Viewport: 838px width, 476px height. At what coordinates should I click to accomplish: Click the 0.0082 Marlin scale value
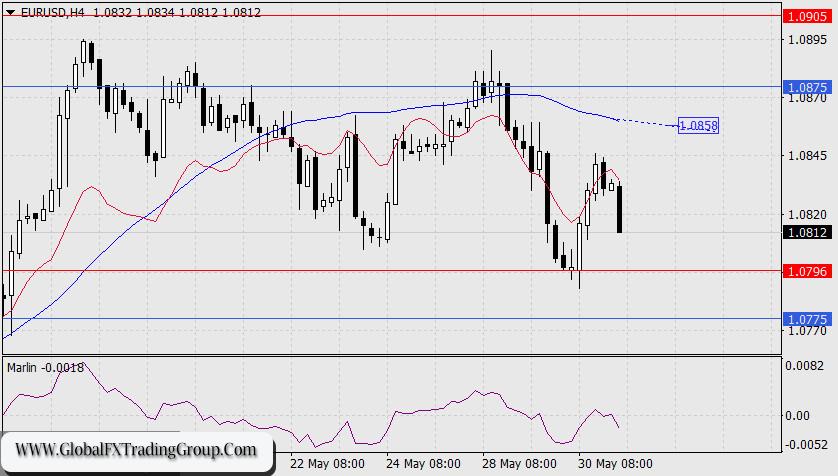(x=804, y=366)
